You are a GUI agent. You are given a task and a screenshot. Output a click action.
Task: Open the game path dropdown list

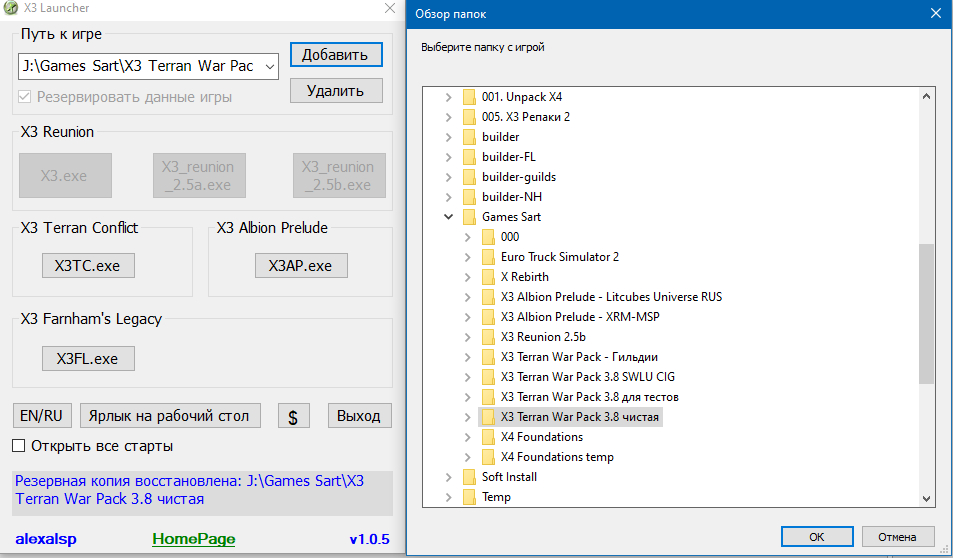[x=269, y=67]
